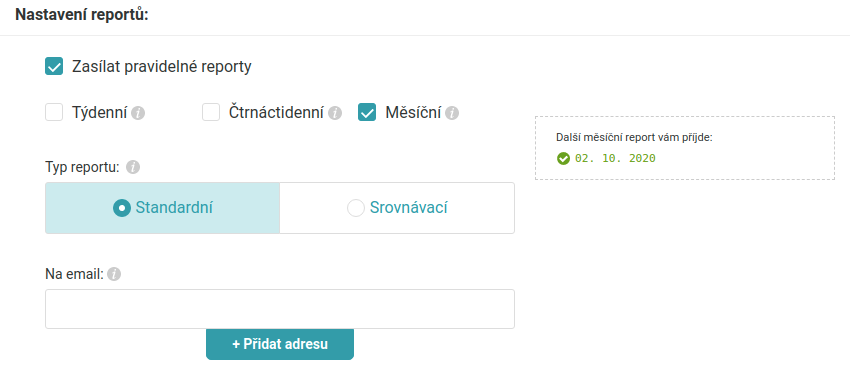Viewport: 850px width, 385px height.
Task: Disable the Měsíční monthly report checkbox
Action: coord(367,113)
